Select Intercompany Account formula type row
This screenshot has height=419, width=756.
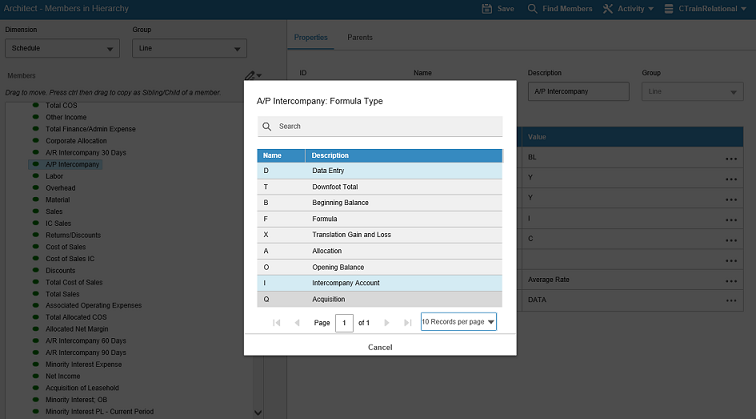[379, 283]
